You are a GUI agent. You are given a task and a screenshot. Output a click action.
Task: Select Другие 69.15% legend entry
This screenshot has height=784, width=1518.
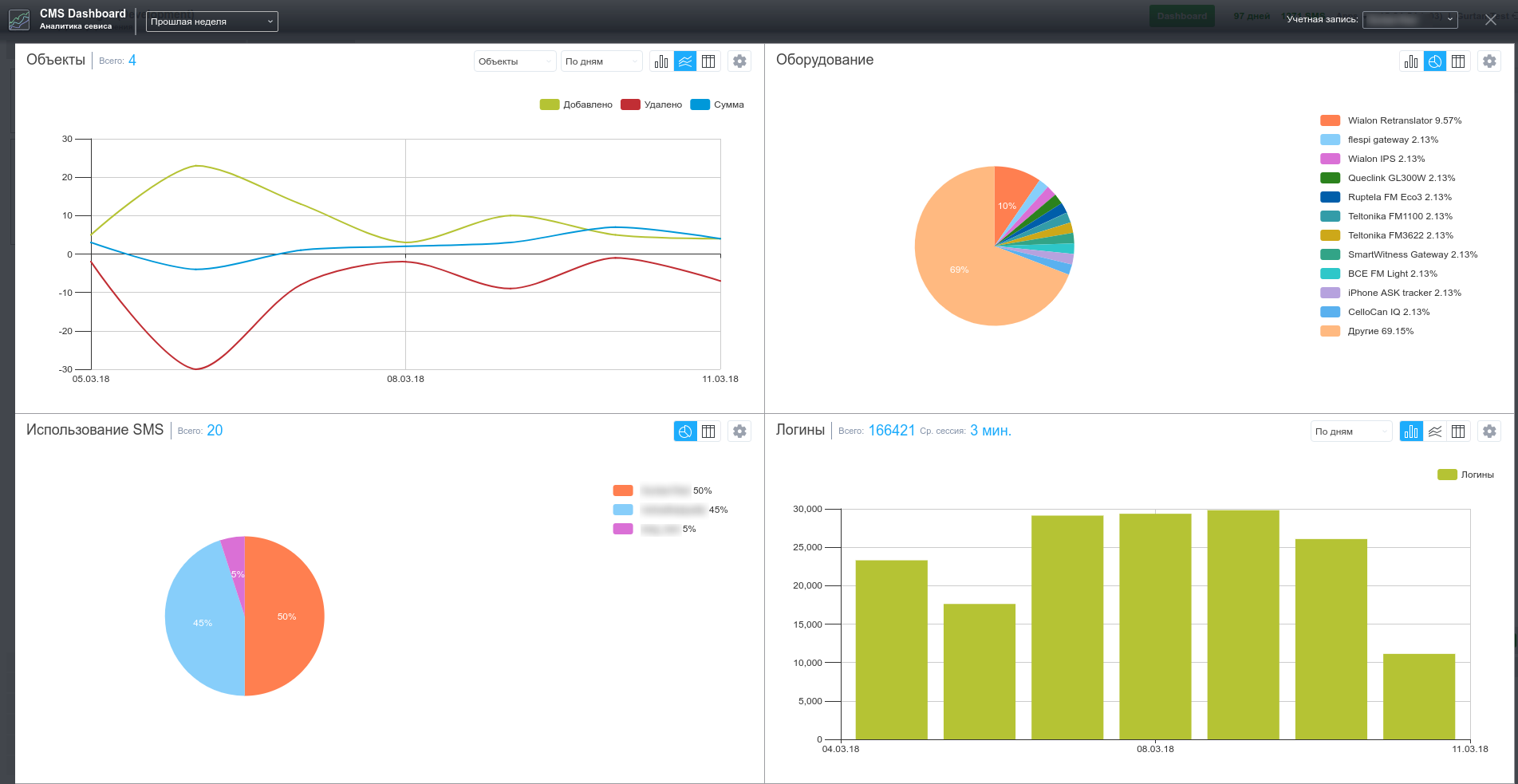pyautogui.click(x=1380, y=331)
